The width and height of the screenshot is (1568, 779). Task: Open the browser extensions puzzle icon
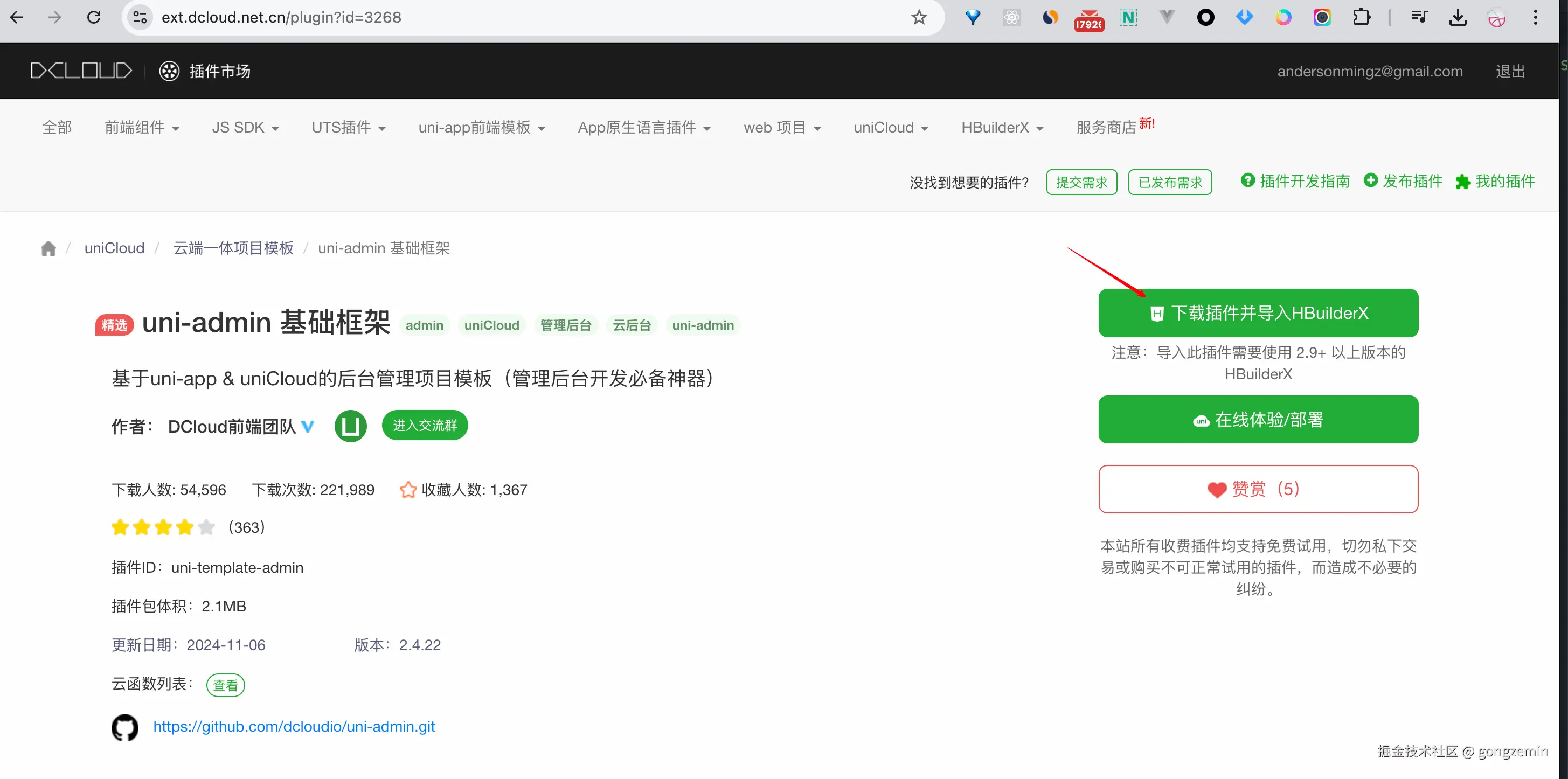coord(1361,17)
